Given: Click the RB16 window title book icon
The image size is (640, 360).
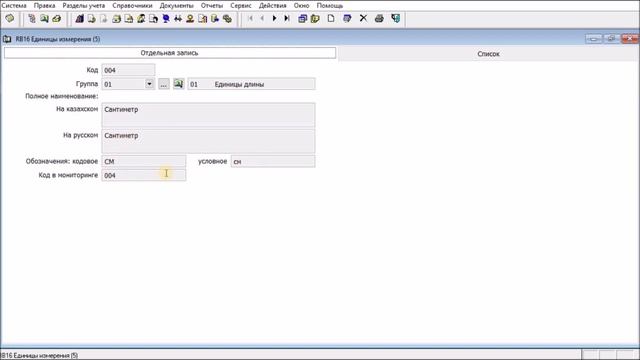Looking at the screenshot, I should click(x=7, y=39).
